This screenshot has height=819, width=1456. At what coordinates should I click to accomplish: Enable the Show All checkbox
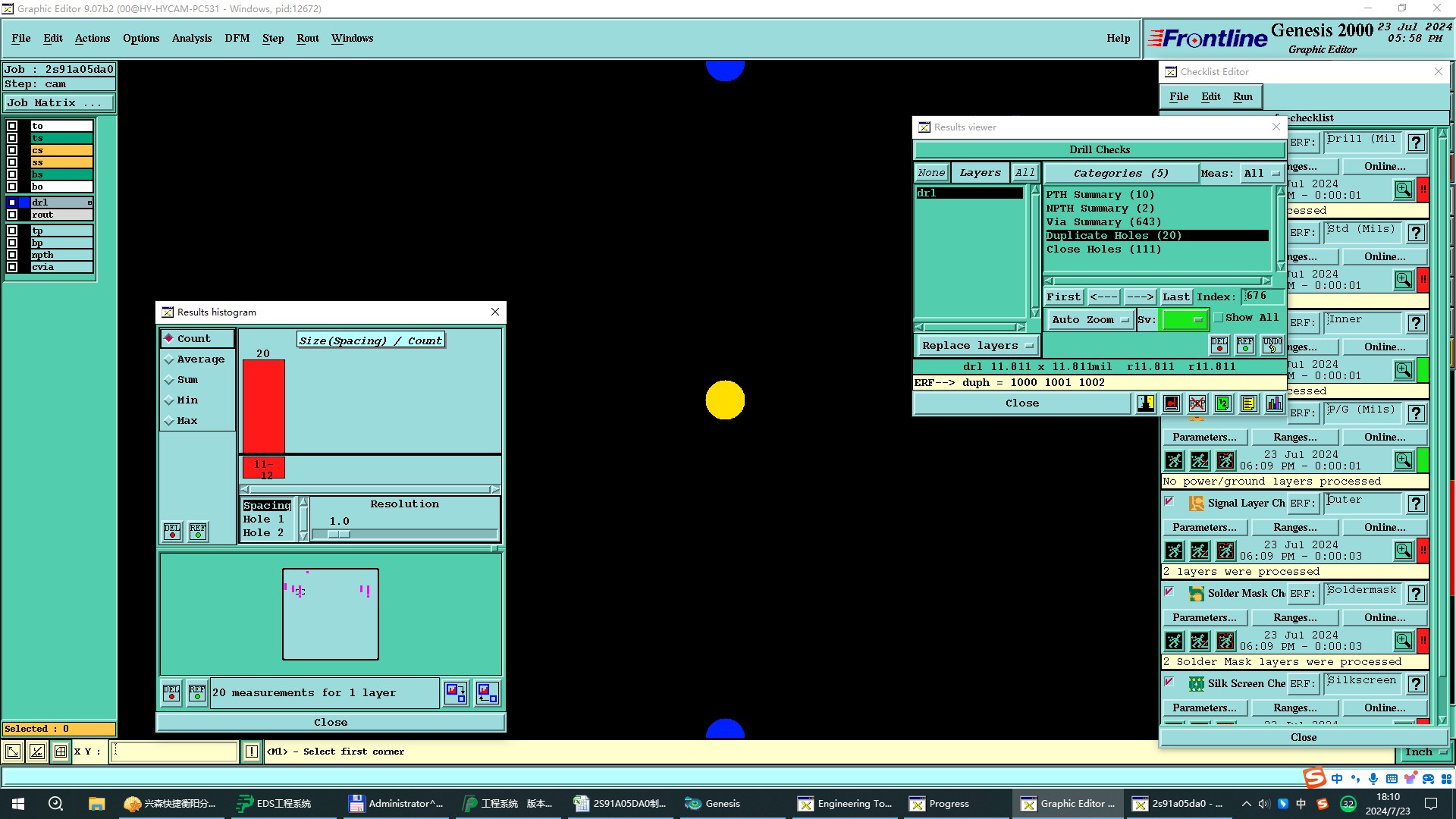pyautogui.click(x=1219, y=318)
